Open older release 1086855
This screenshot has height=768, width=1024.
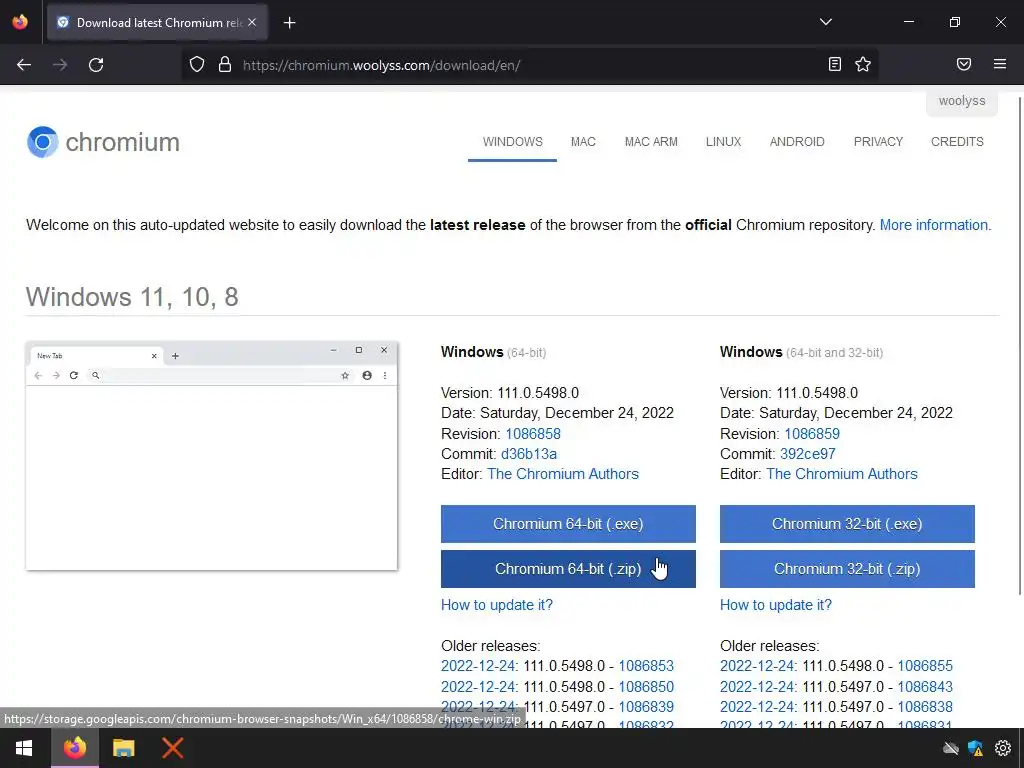point(925,666)
